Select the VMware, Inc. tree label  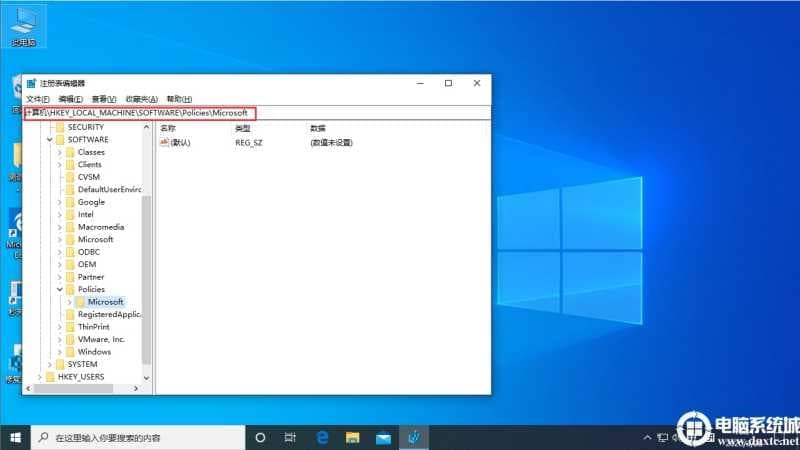tap(101, 339)
